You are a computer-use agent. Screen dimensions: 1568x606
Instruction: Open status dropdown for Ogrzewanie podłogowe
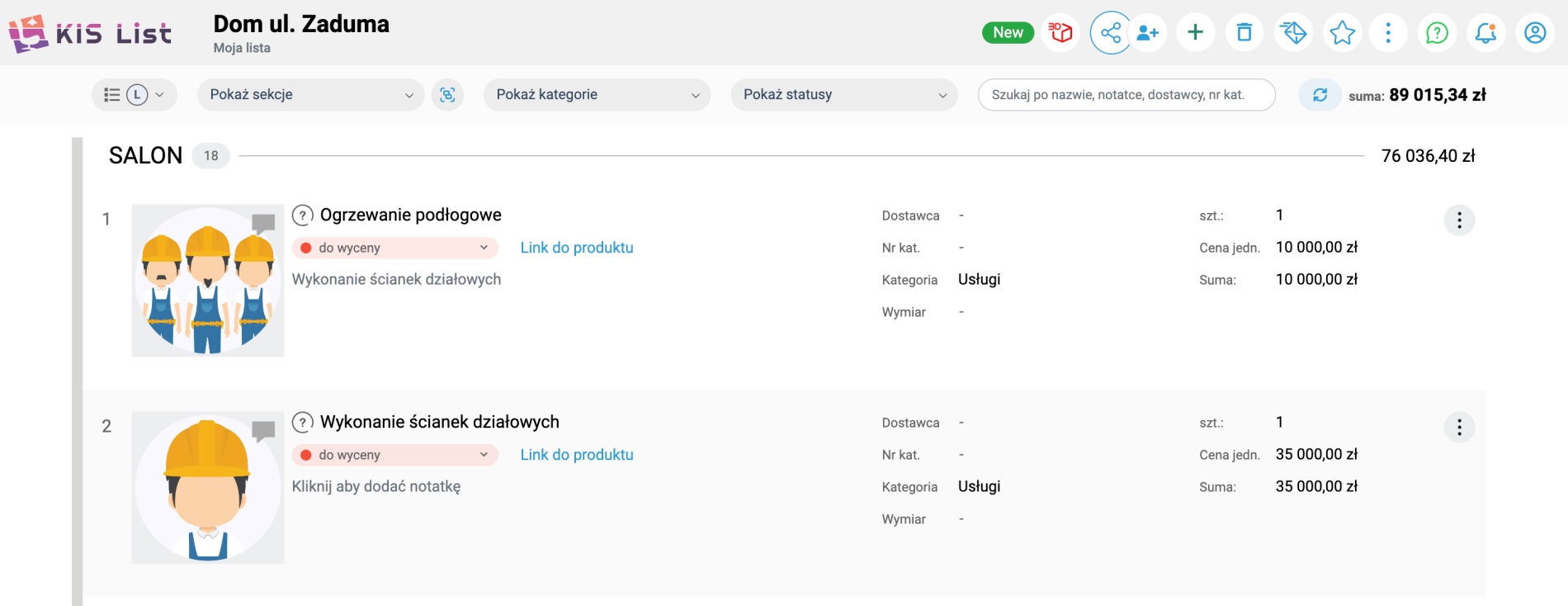point(394,248)
